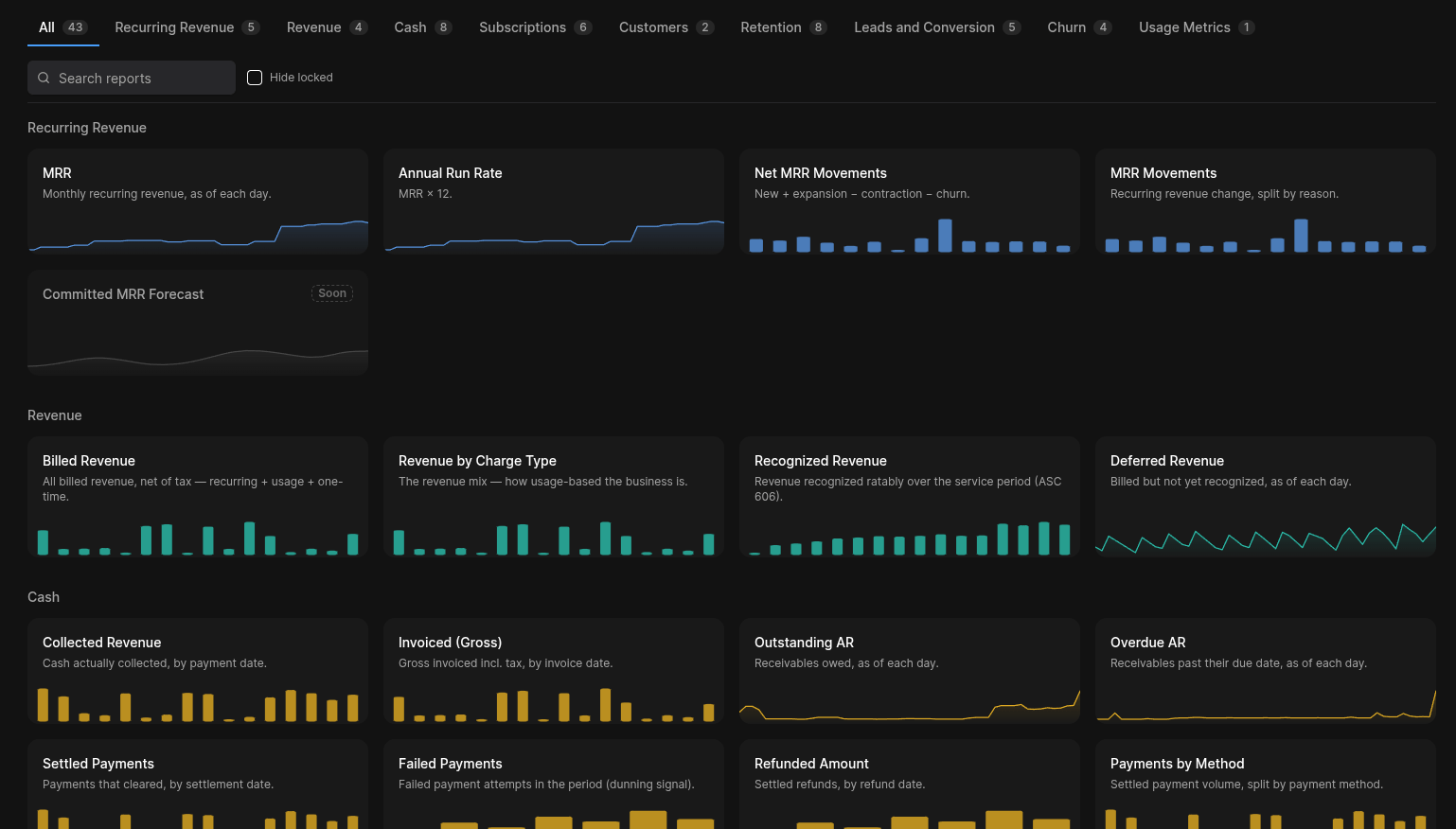The image size is (1456, 829).
Task: Open the Annual Run Rate report
Action: point(554,202)
